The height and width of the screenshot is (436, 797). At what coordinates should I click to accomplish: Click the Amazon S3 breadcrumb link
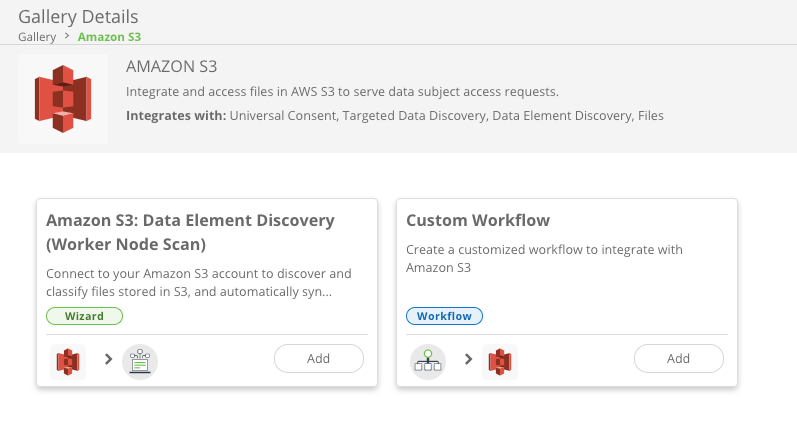tap(109, 37)
